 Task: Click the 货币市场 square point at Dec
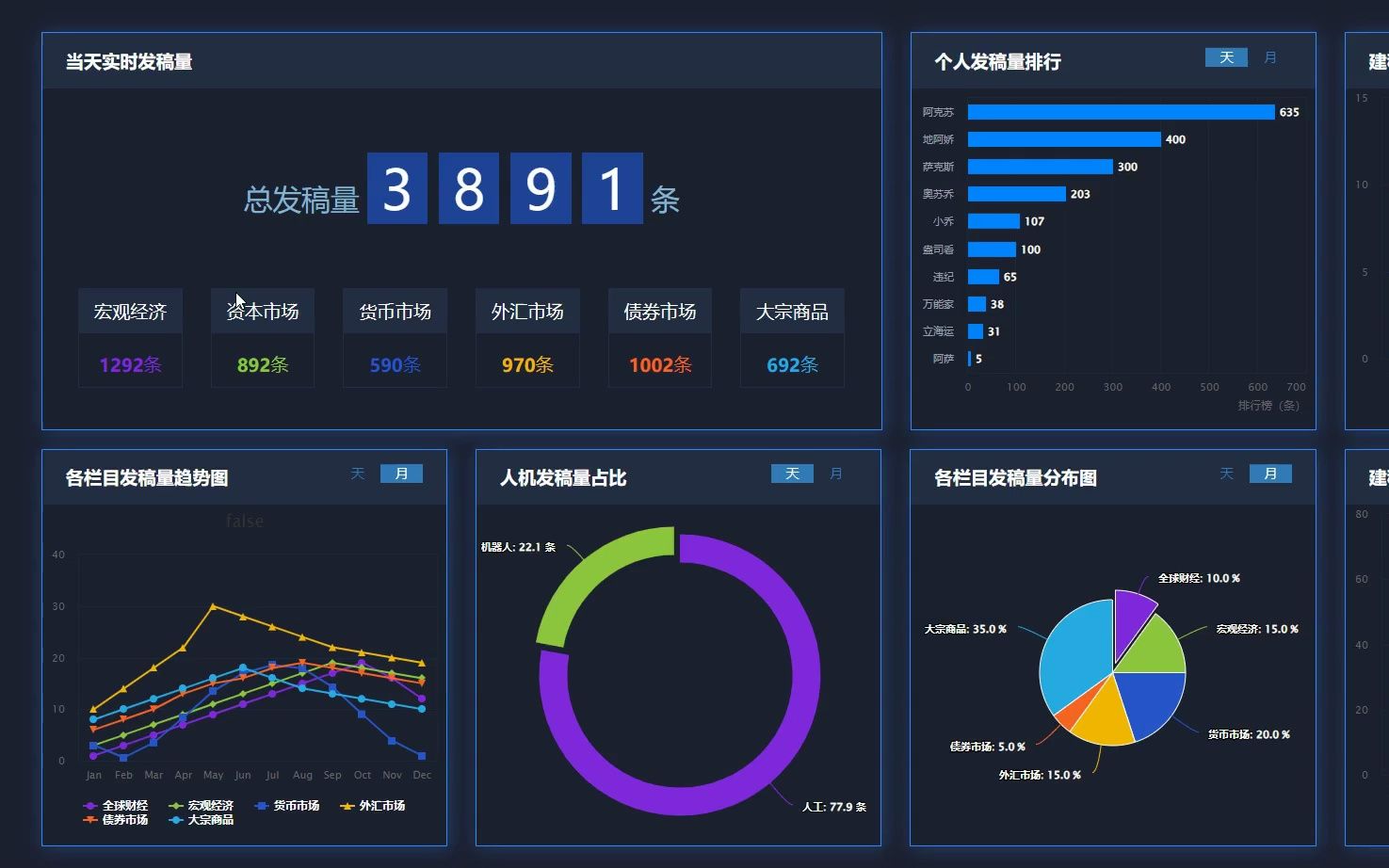[422, 756]
